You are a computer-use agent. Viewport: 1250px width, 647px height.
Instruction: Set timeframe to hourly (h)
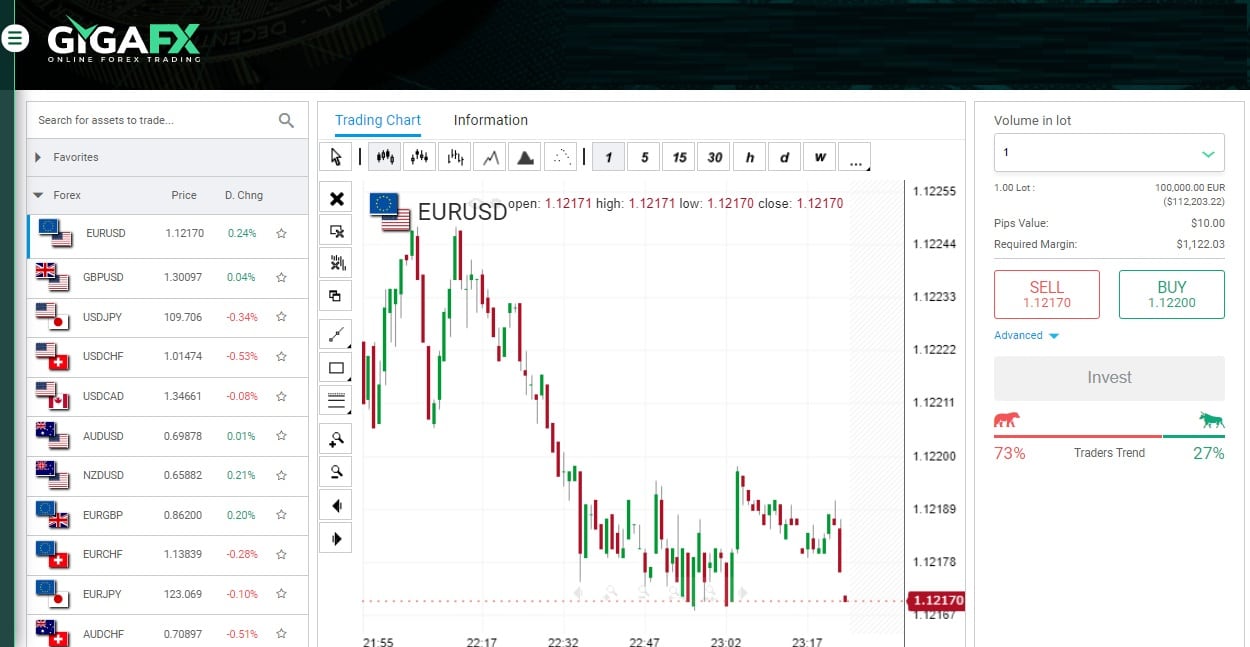click(749, 157)
